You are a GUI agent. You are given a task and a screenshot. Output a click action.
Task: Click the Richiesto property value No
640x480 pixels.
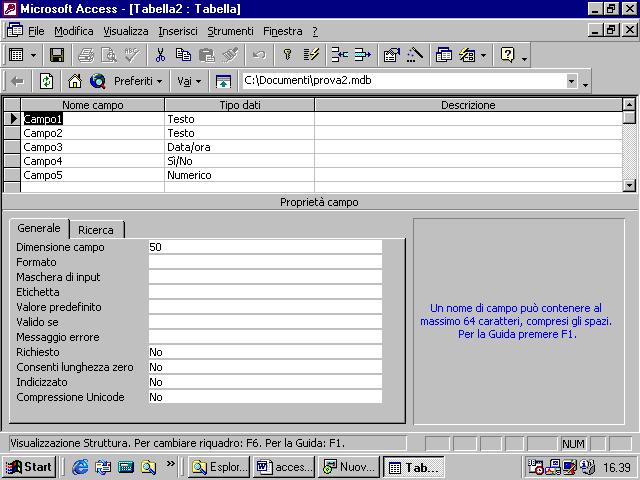click(265, 352)
